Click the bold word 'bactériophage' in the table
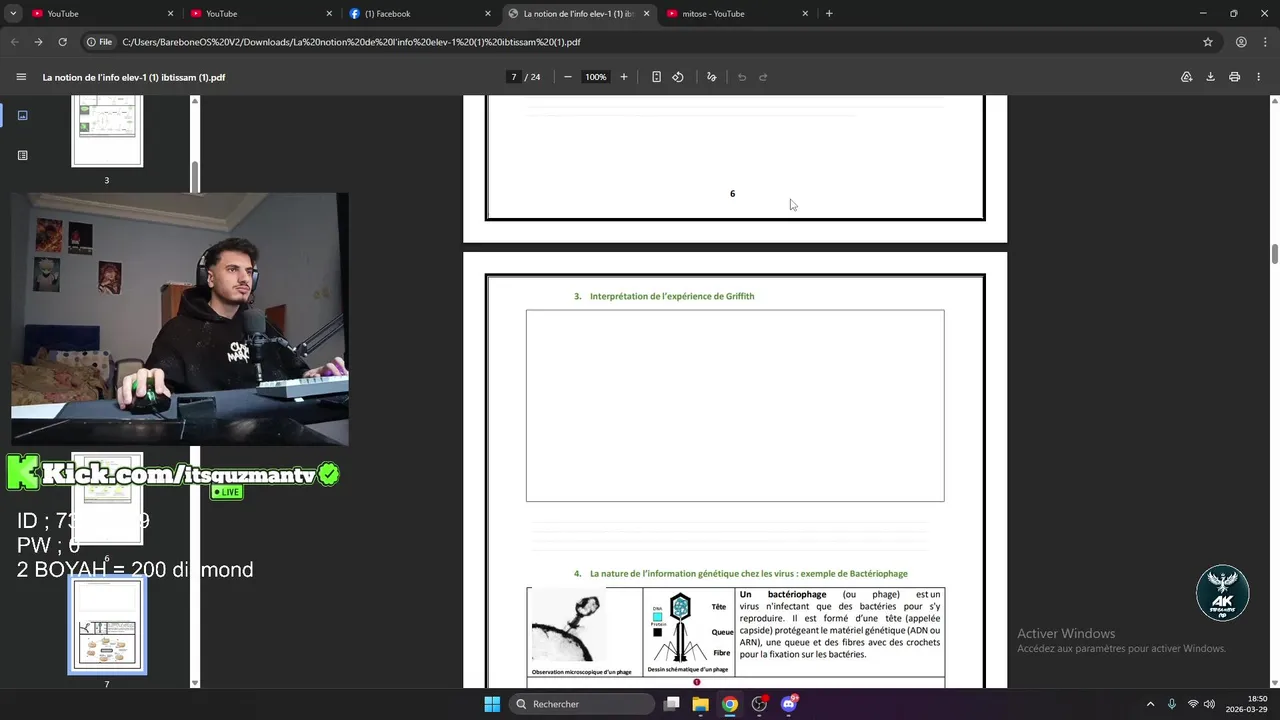 coord(797,594)
